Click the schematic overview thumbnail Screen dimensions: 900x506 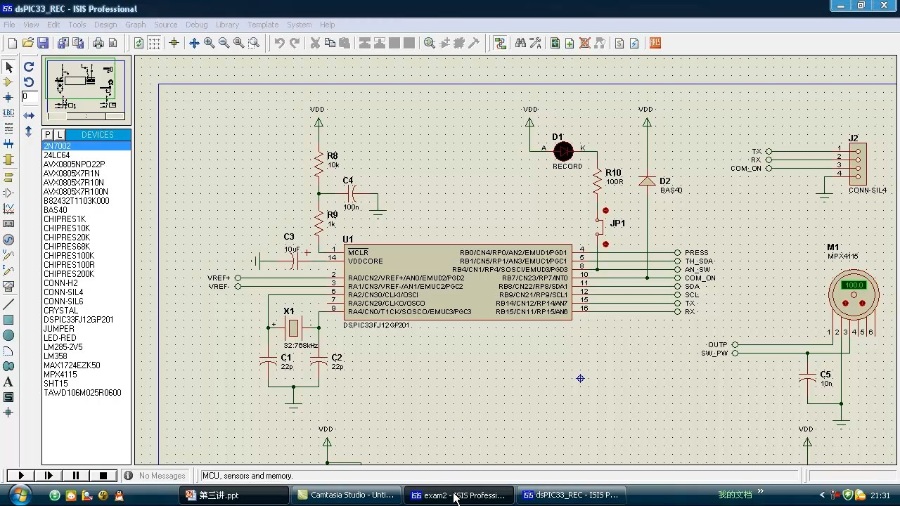tap(86, 89)
